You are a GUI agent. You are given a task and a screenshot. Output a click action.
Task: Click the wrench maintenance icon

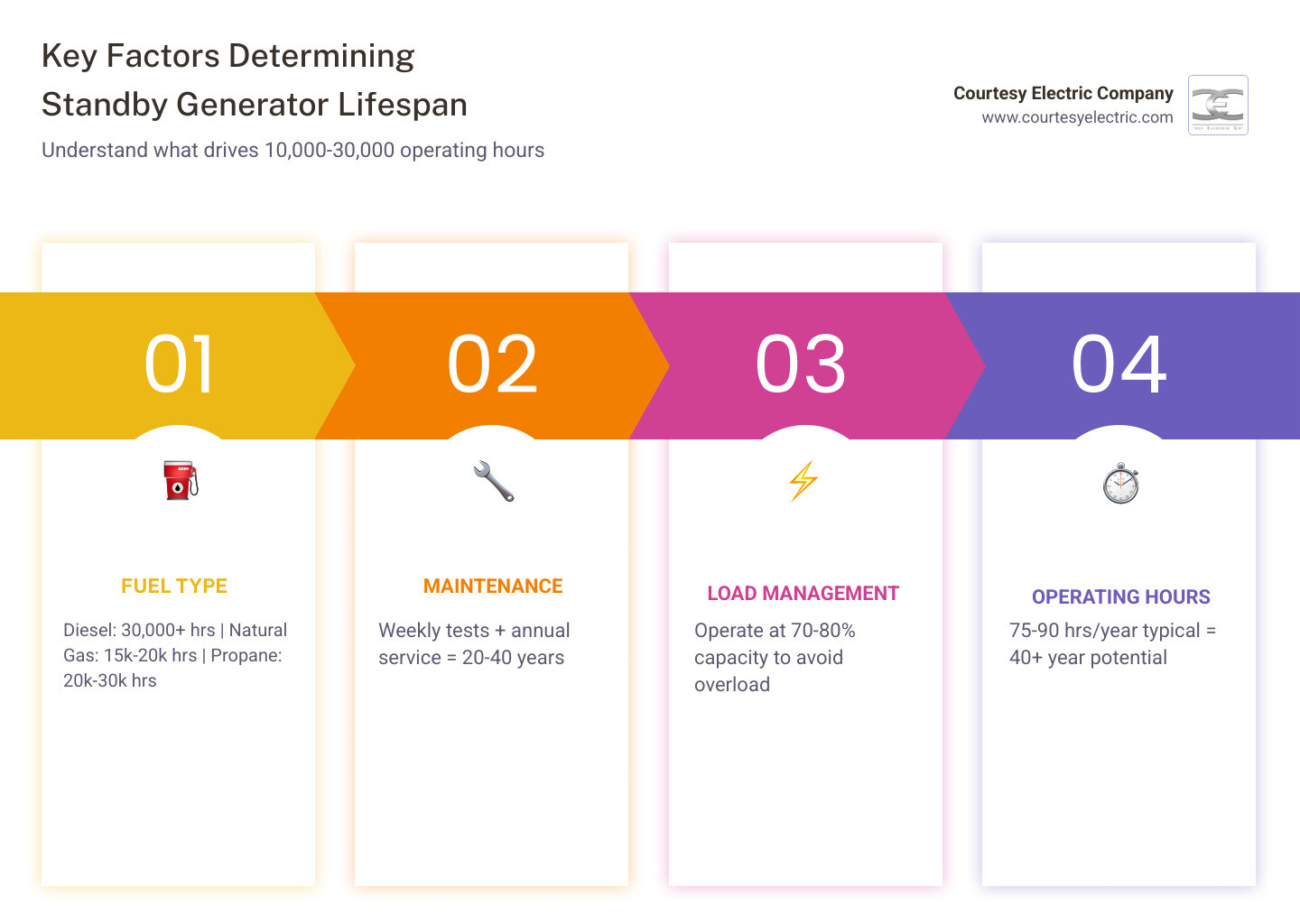point(493,481)
